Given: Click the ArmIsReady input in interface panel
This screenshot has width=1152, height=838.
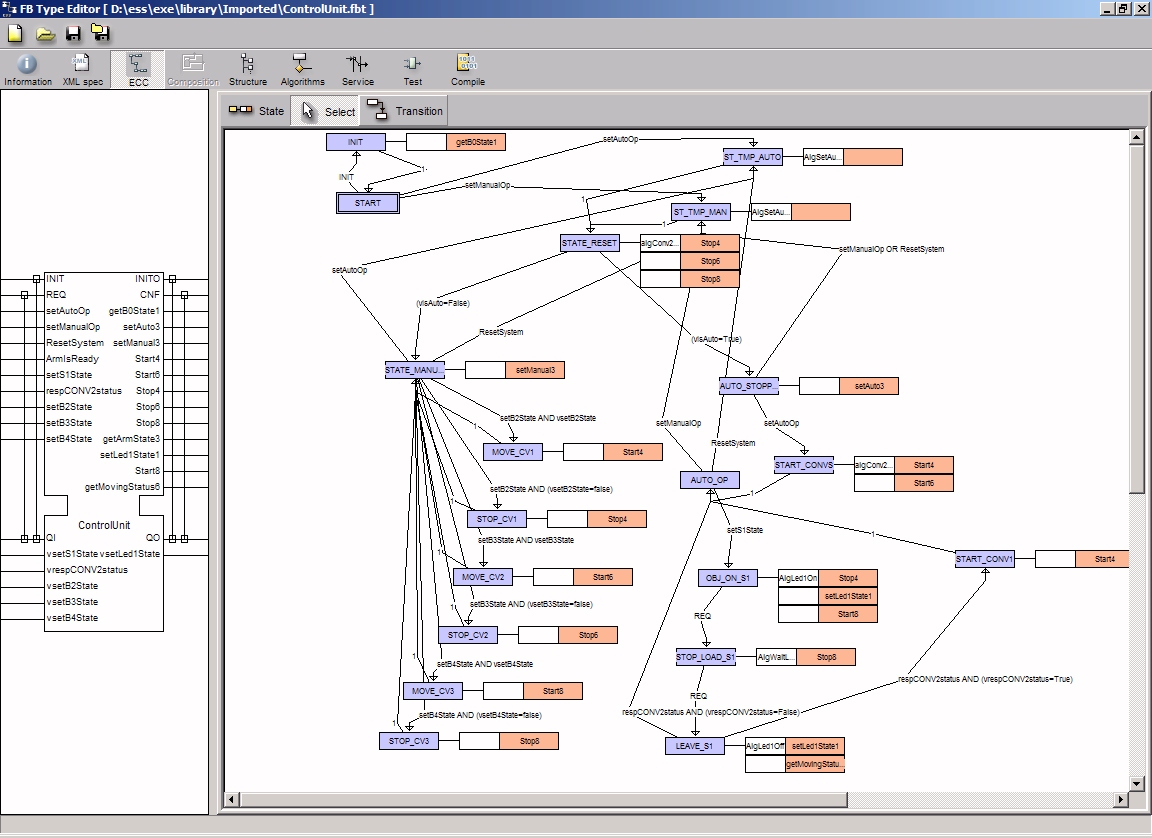Looking at the screenshot, I should click(x=72, y=359).
